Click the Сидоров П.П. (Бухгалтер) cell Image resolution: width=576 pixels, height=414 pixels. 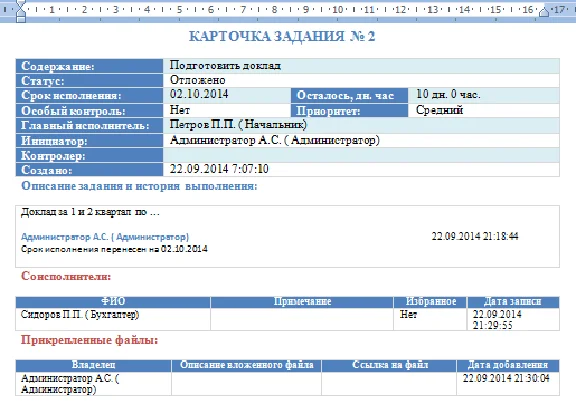(x=113, y=319)
